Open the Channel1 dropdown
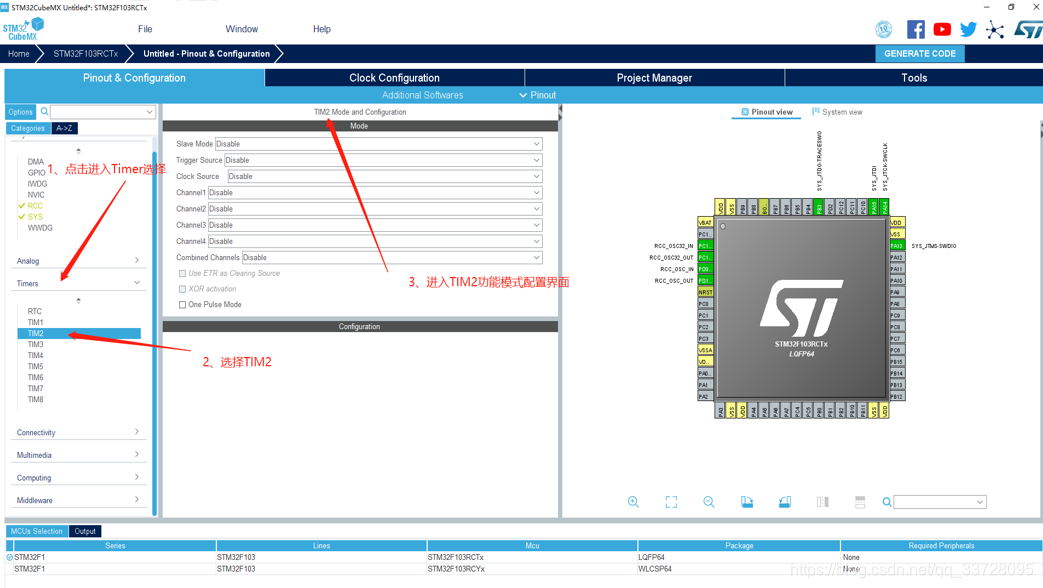Image resolution: width=1043 pixels, height=588 pixels. 375,193
